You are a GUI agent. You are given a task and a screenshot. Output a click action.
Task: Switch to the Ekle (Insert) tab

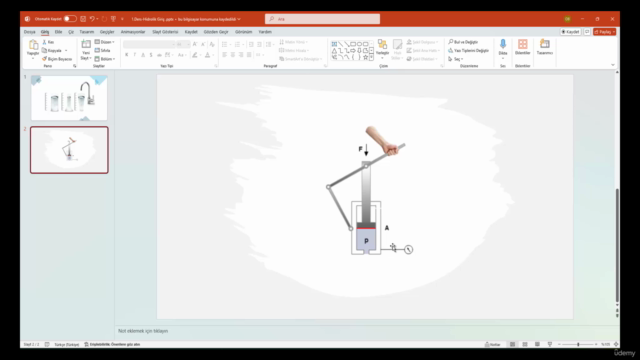pos(58,32)
